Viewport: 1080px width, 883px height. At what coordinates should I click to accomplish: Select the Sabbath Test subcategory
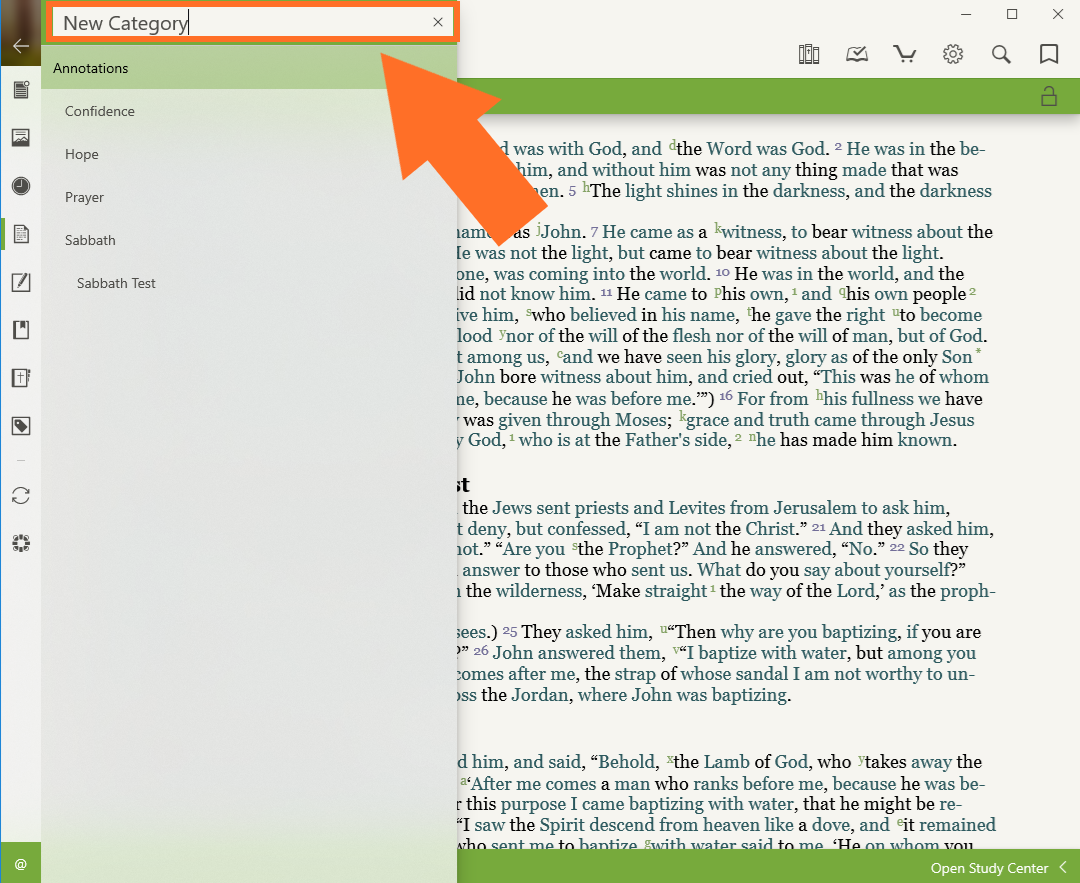(x=116, y=284)
